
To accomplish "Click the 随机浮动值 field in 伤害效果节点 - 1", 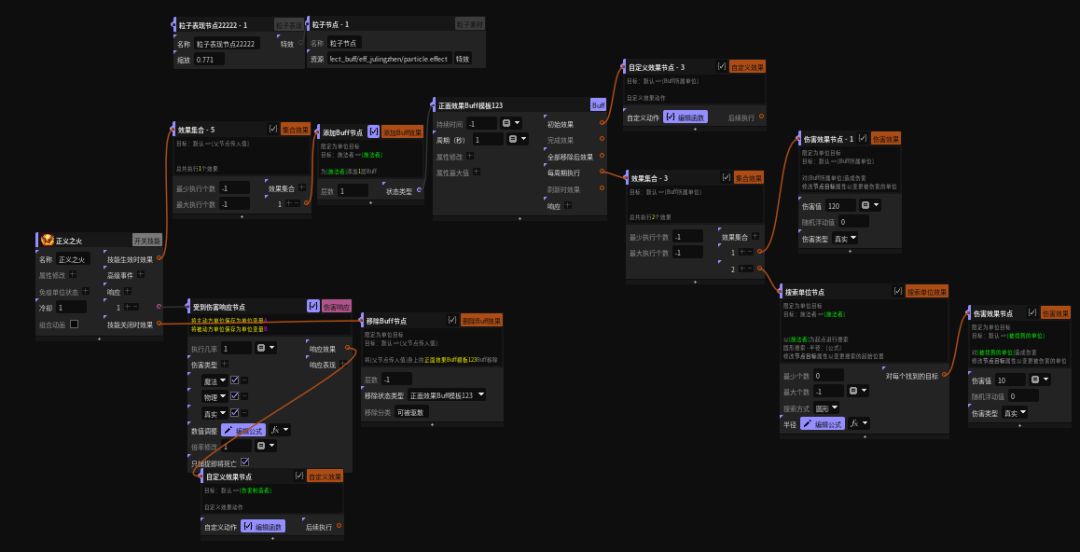I will tap(853, 222).
